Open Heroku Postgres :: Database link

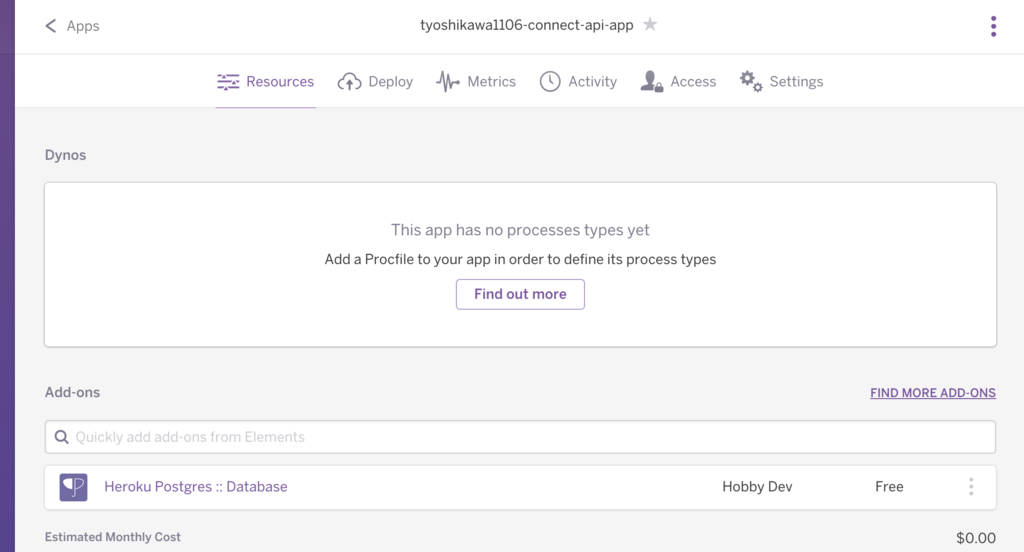[x=196, y=487]
